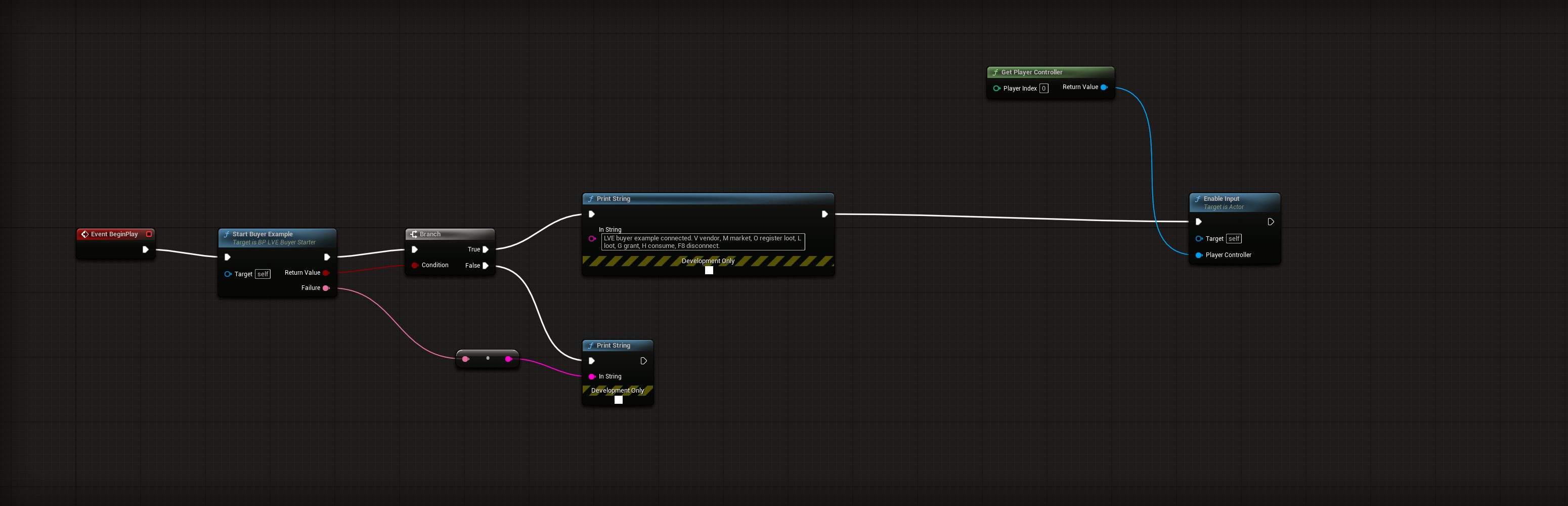
Task: Click the Enable Input Target pin
Action: coord(1199,239)
